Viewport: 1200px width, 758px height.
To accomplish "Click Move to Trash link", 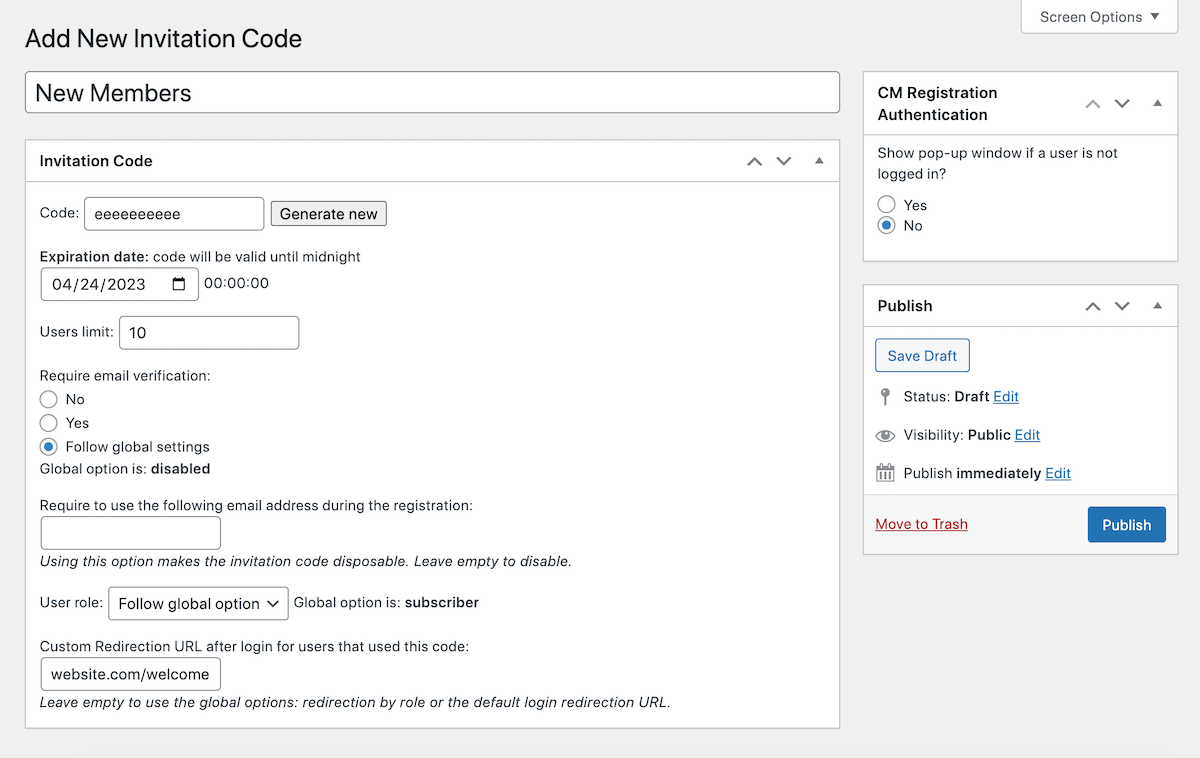I will pos(921,524).
